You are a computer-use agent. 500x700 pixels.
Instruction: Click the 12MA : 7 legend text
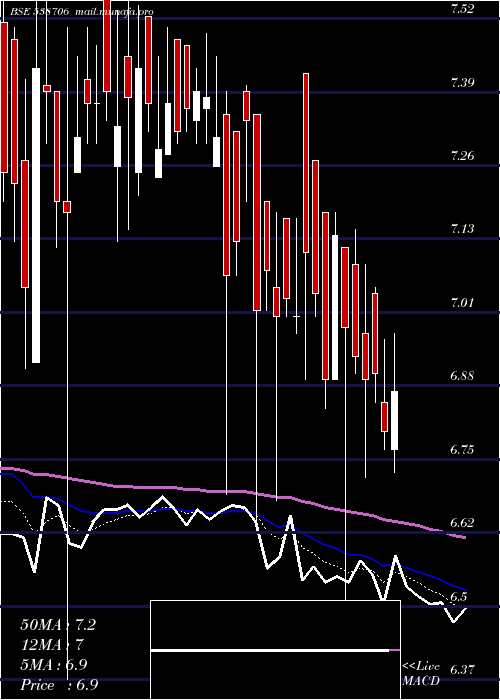click(53, 645)
